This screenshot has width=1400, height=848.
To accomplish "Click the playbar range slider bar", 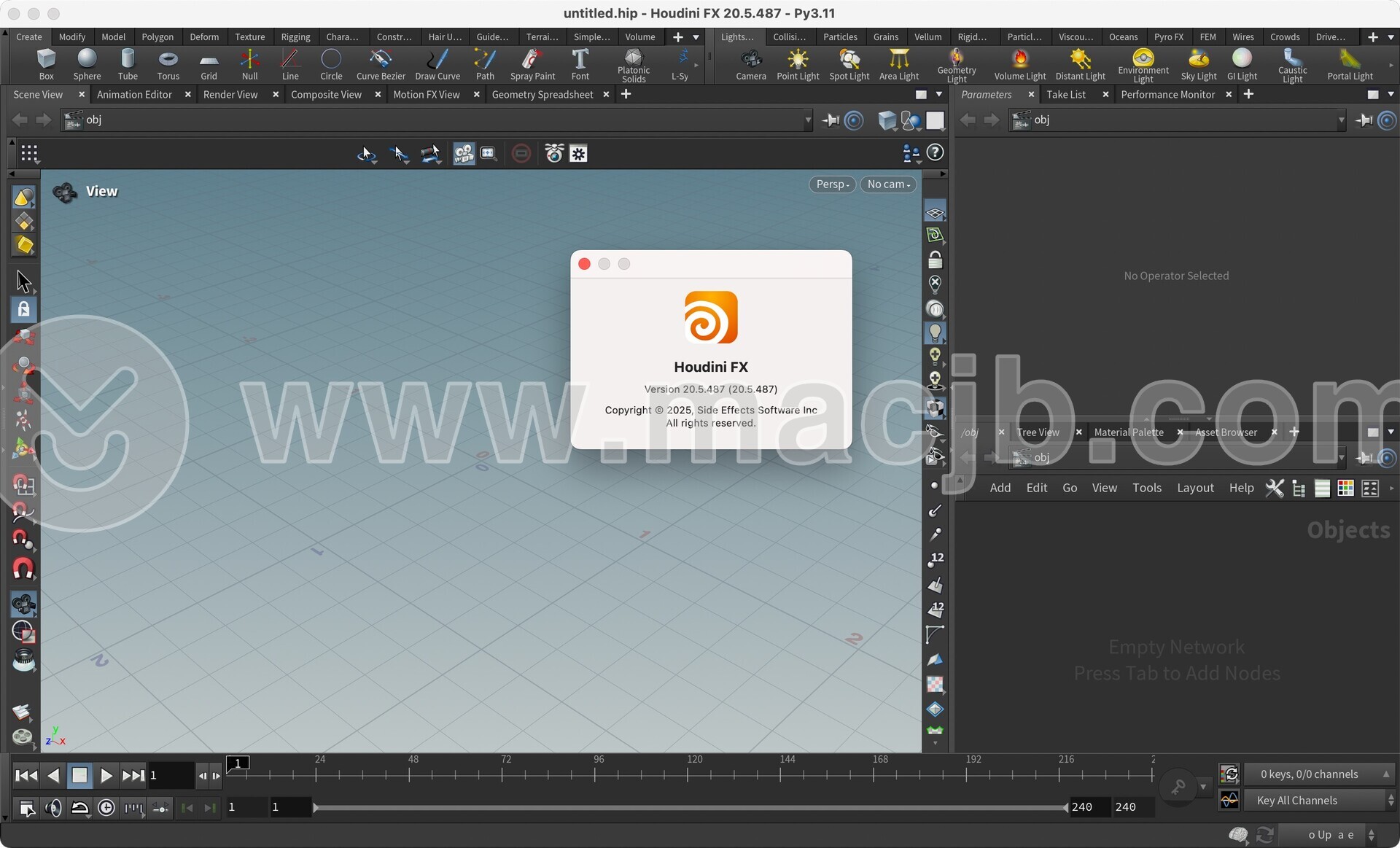I will (690, 807).
